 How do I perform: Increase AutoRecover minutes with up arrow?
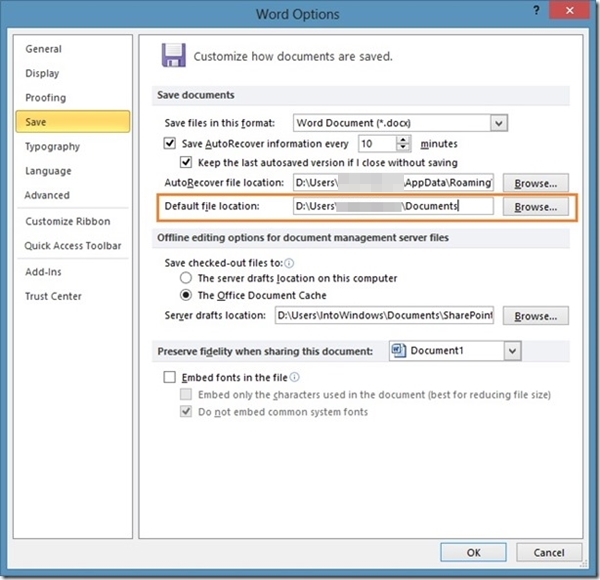tap(403, 140)
